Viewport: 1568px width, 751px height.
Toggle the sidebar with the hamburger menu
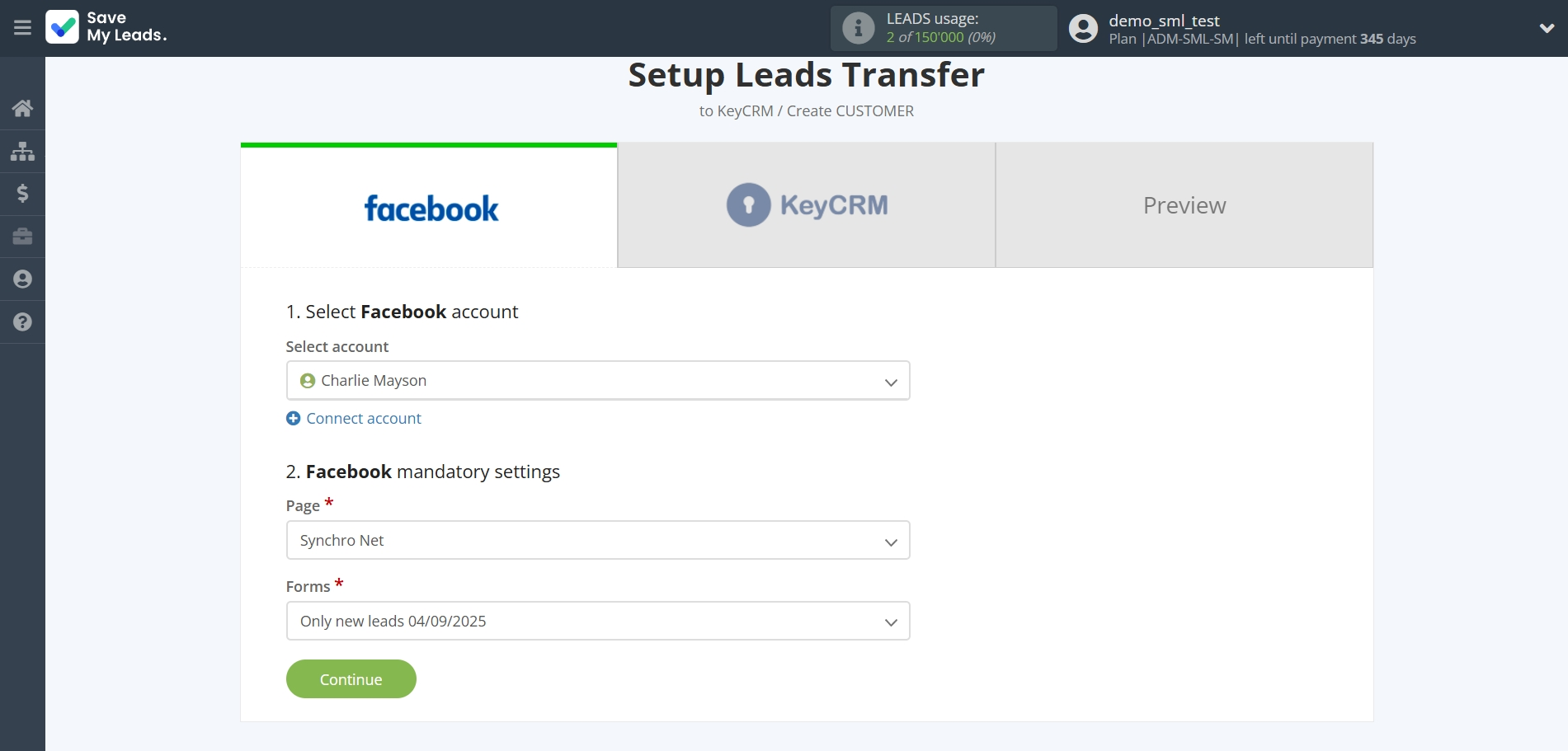point(22,27)
